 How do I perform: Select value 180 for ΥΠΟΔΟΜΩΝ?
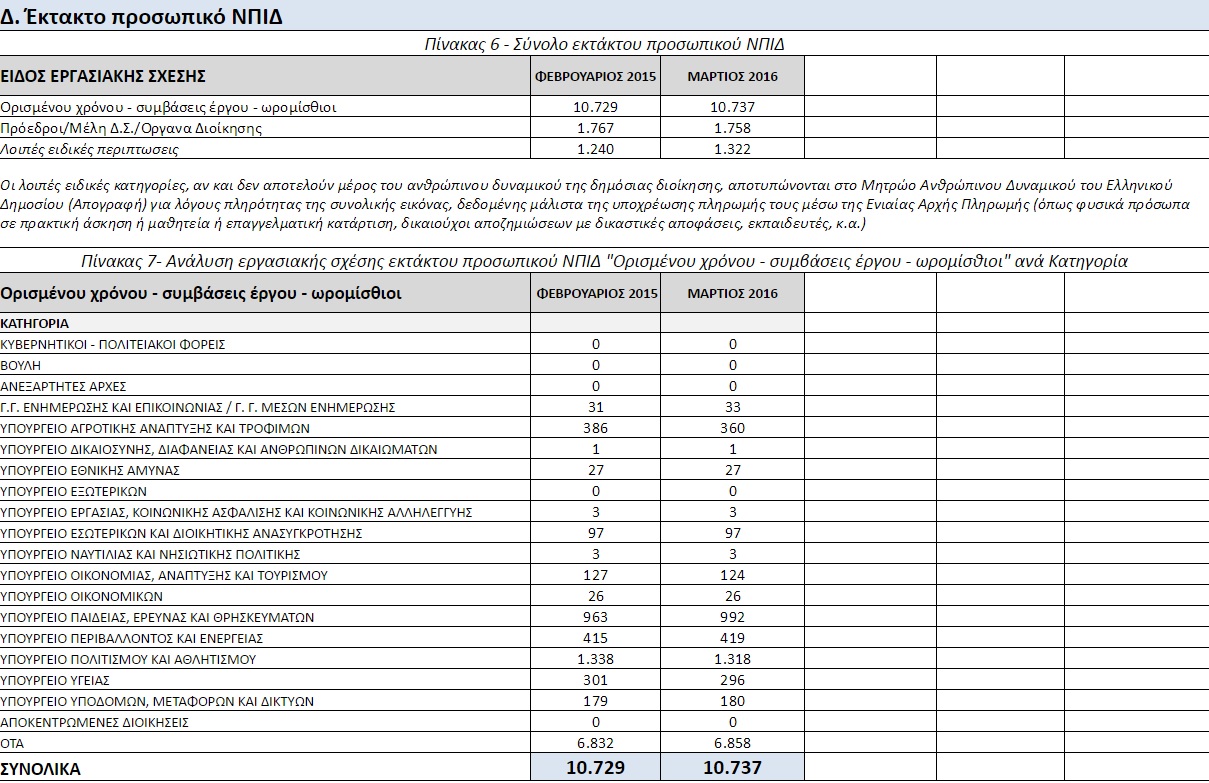(x=732, y=701)
